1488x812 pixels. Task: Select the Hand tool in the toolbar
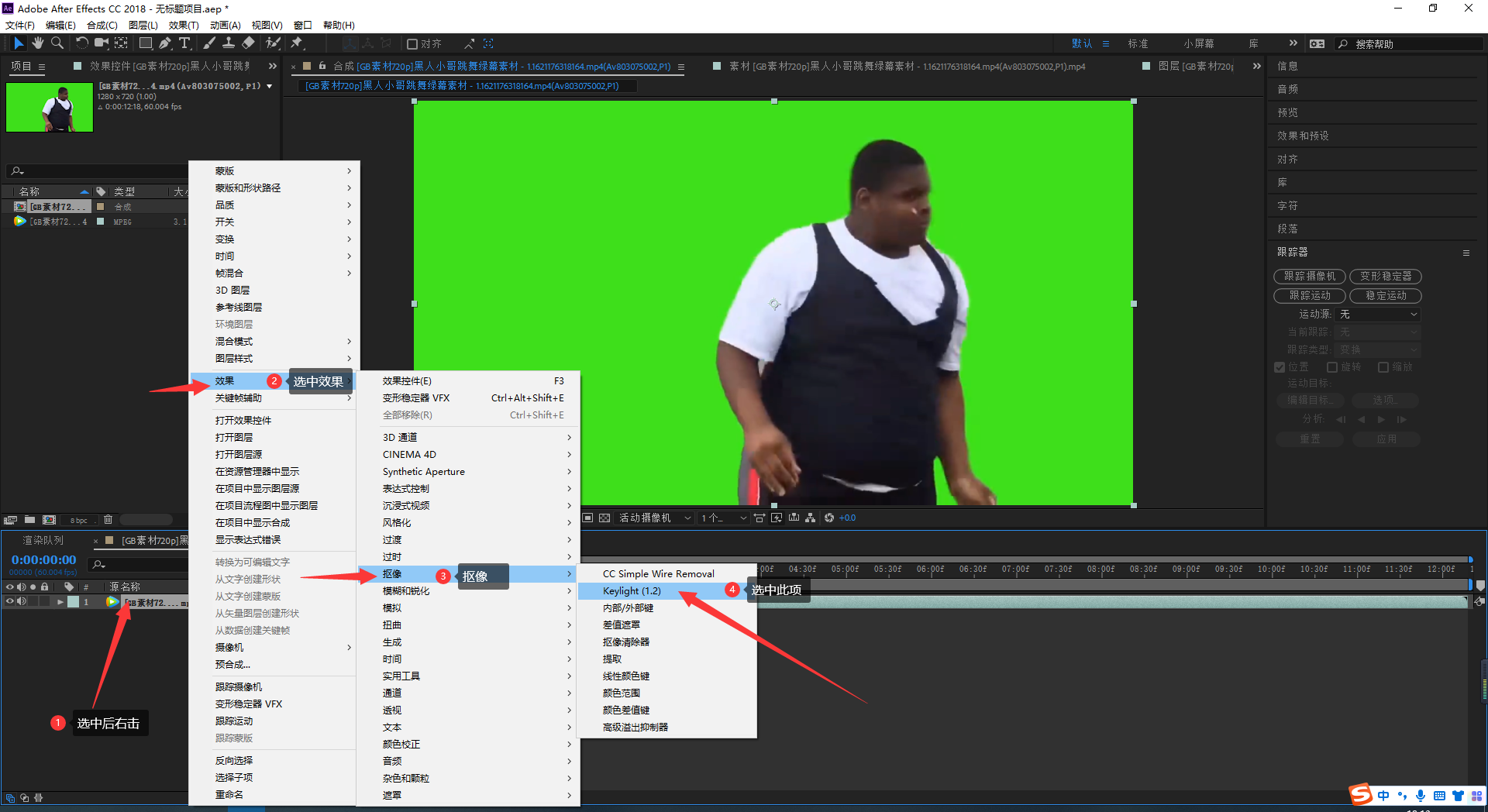point(37,43)
